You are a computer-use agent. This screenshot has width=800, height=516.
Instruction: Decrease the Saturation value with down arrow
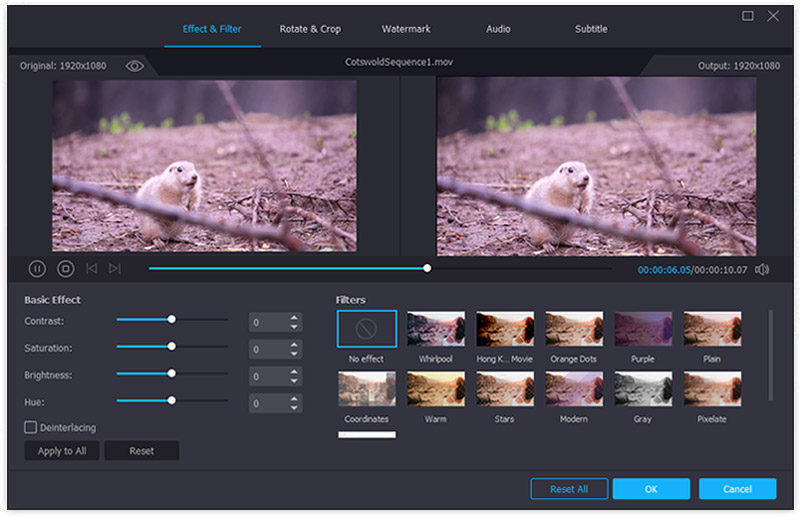click(294, 354)
